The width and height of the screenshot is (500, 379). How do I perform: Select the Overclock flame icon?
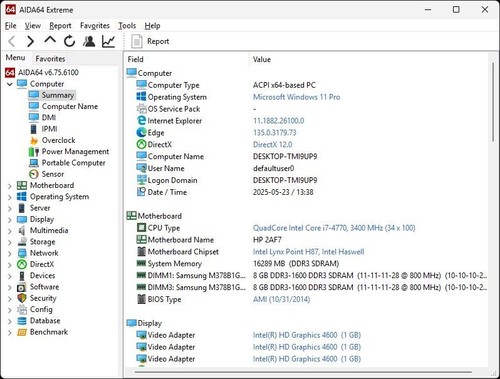(34, 140)
